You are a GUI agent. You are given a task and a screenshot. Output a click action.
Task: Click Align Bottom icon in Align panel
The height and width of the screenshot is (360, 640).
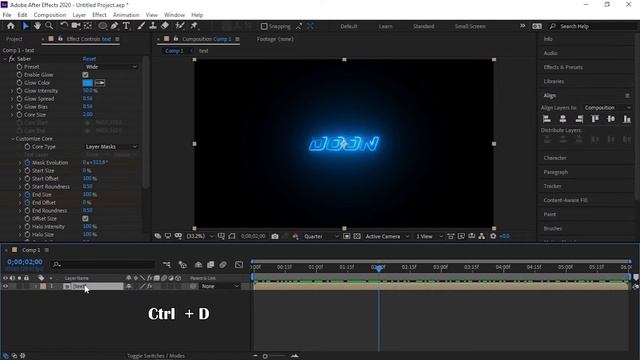coord(627,119)
